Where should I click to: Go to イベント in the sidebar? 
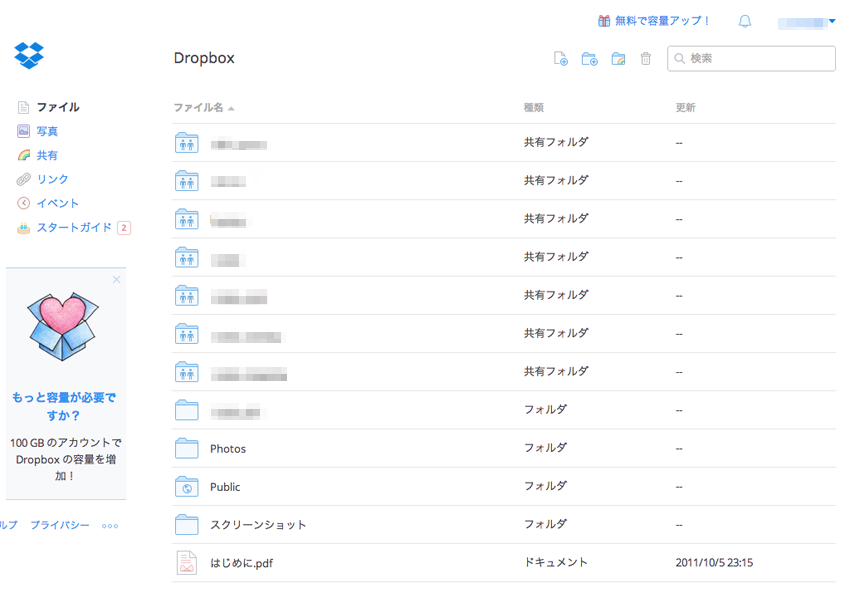(x=57, y=203)
